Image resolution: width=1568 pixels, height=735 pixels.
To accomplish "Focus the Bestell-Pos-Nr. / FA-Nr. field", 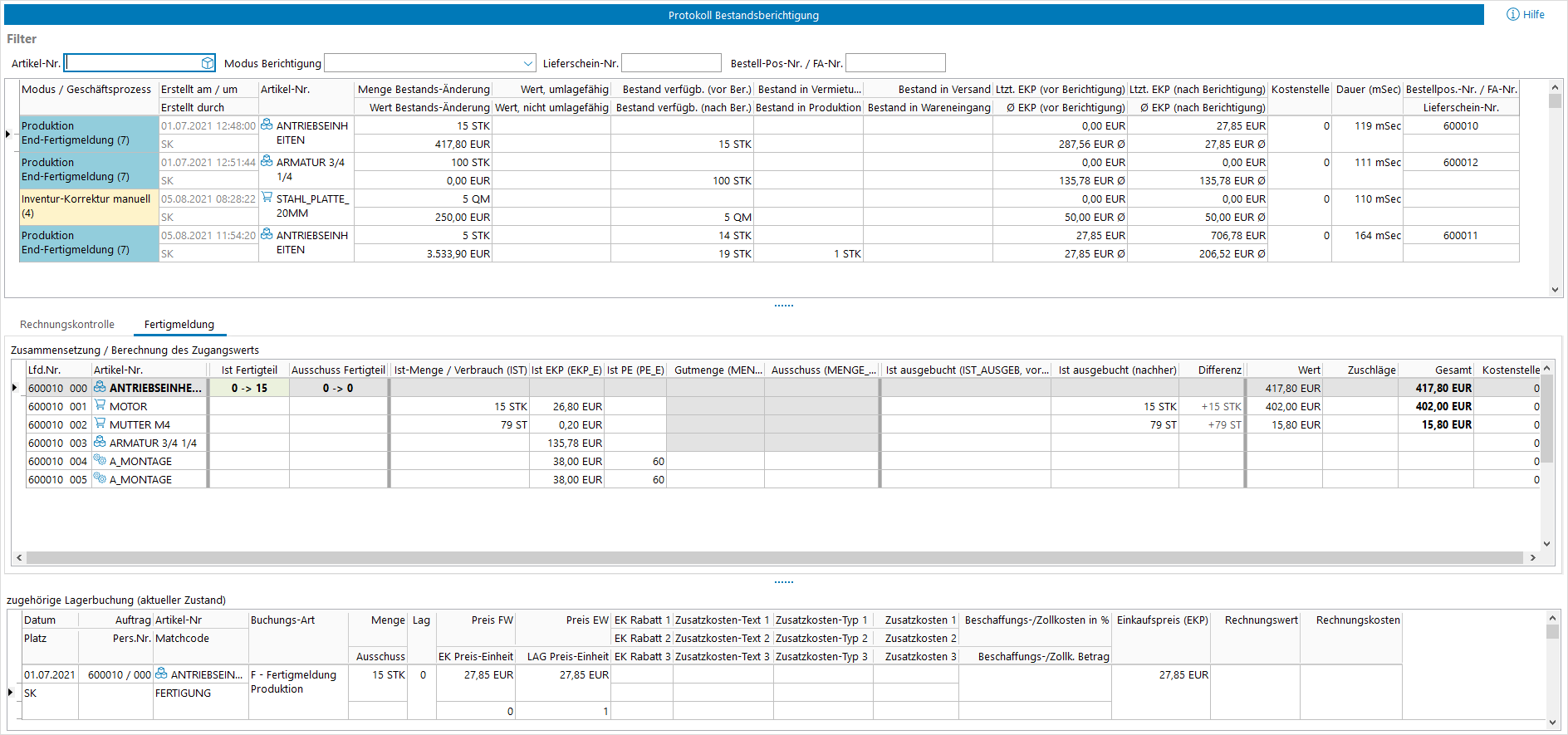I will 895,63.
